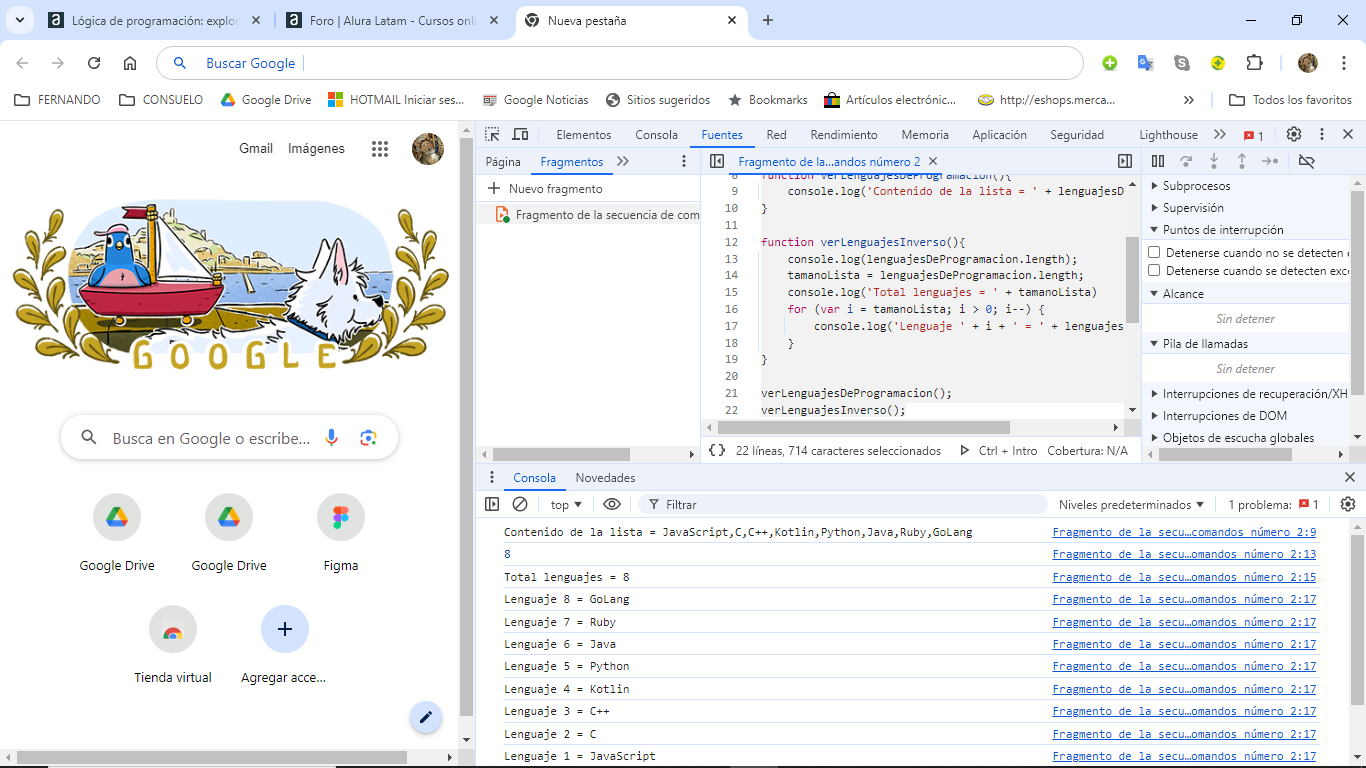Click Nuevo fragmento button

click(x=545, y=189)
